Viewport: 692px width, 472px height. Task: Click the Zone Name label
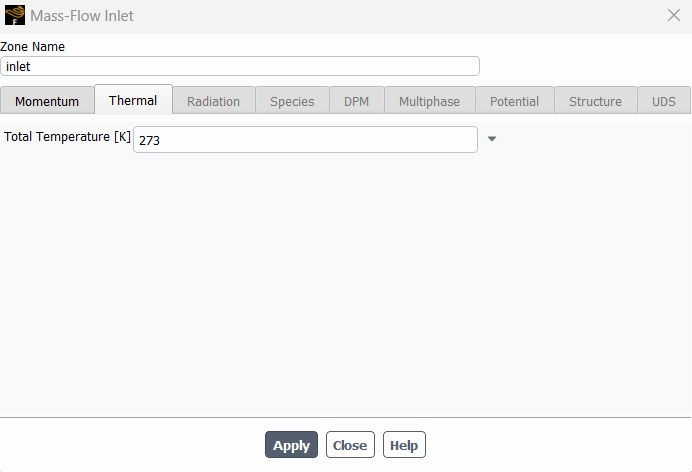(32, 46)
